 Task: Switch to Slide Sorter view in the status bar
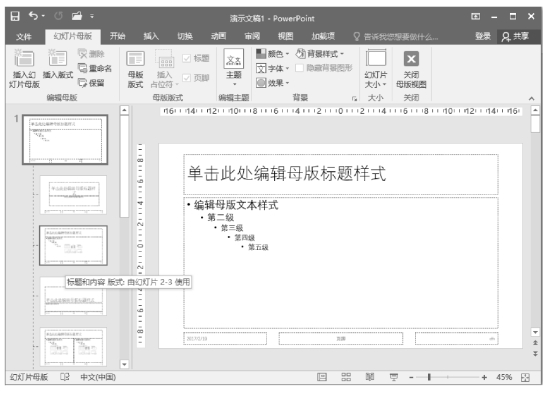point(346,377)
